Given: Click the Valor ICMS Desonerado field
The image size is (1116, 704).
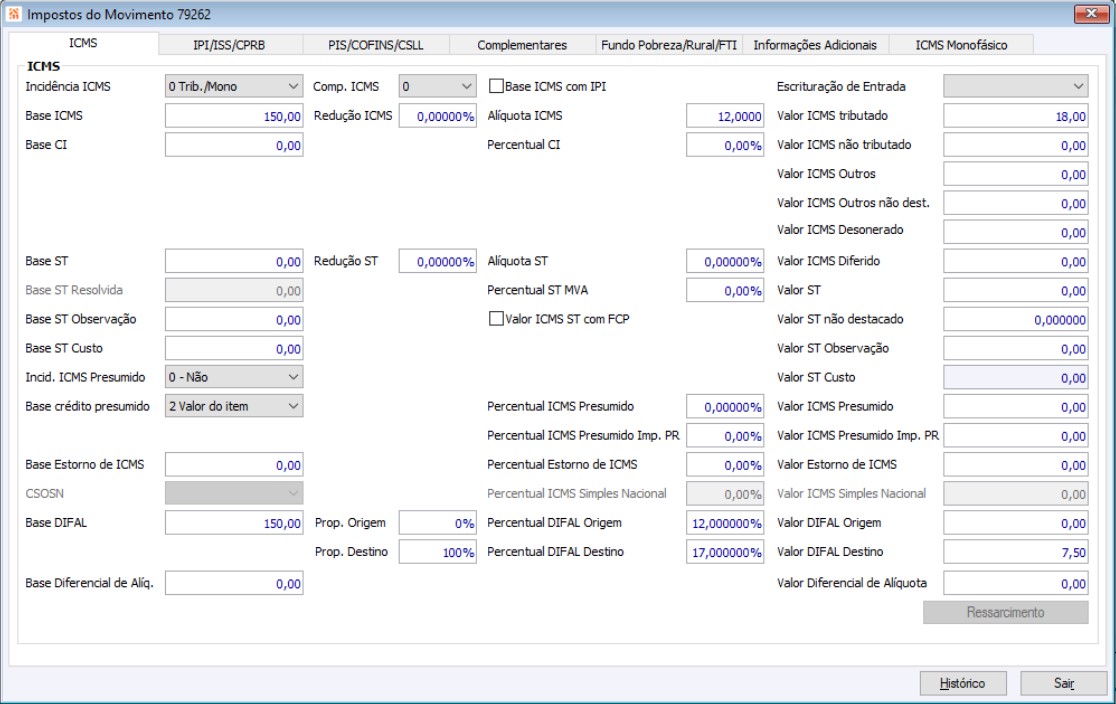Looking at the screenshot, I should pos(1016,232).
